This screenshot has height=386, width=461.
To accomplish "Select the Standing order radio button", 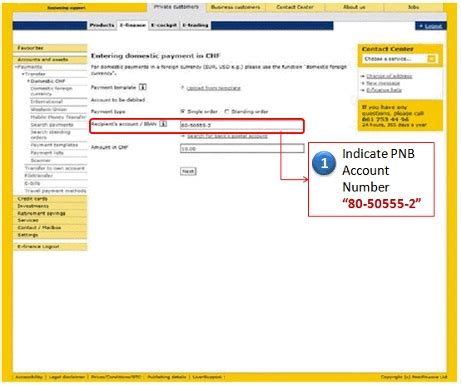I will [x=227, y=111].
